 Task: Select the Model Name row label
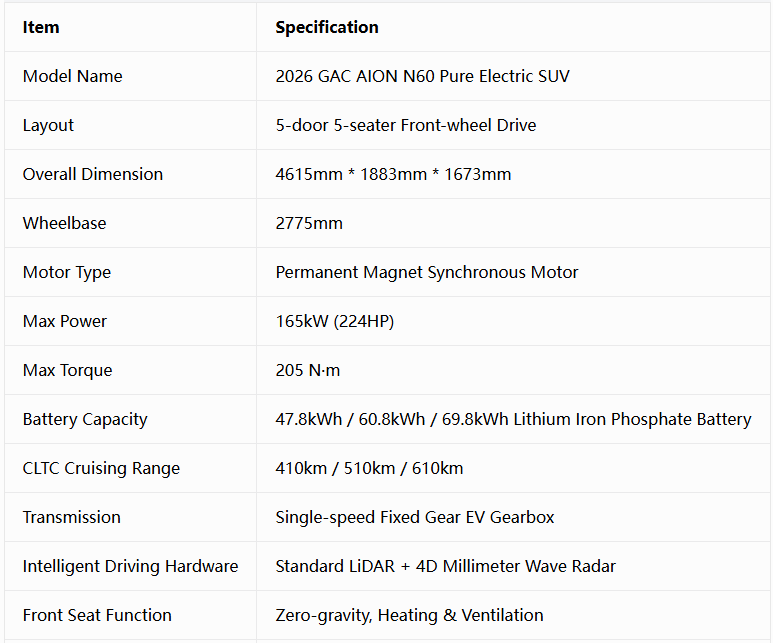[72, 76]
